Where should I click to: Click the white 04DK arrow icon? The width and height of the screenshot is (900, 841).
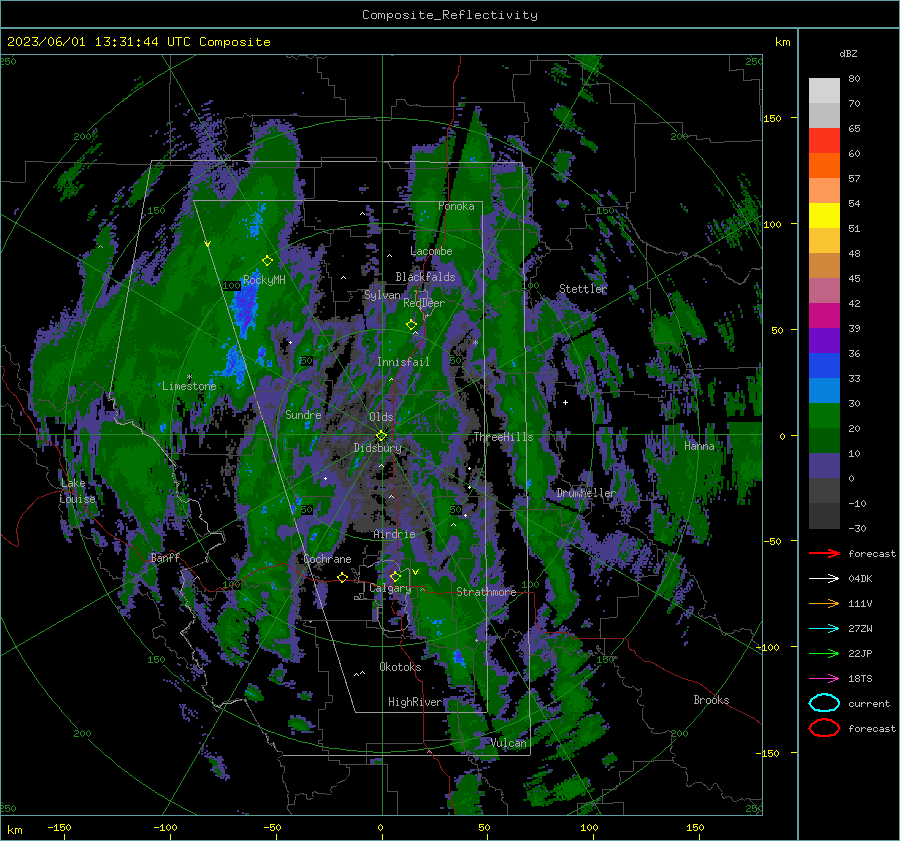tap(824, 578)
